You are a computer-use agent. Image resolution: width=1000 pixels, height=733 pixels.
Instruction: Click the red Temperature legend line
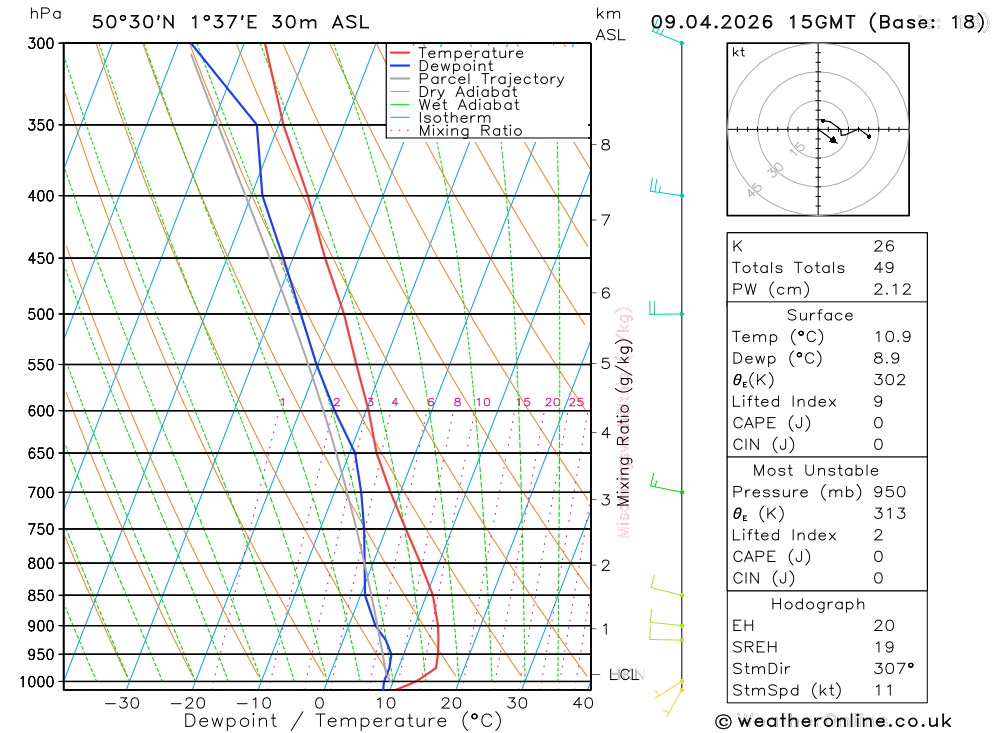point(399,53)
